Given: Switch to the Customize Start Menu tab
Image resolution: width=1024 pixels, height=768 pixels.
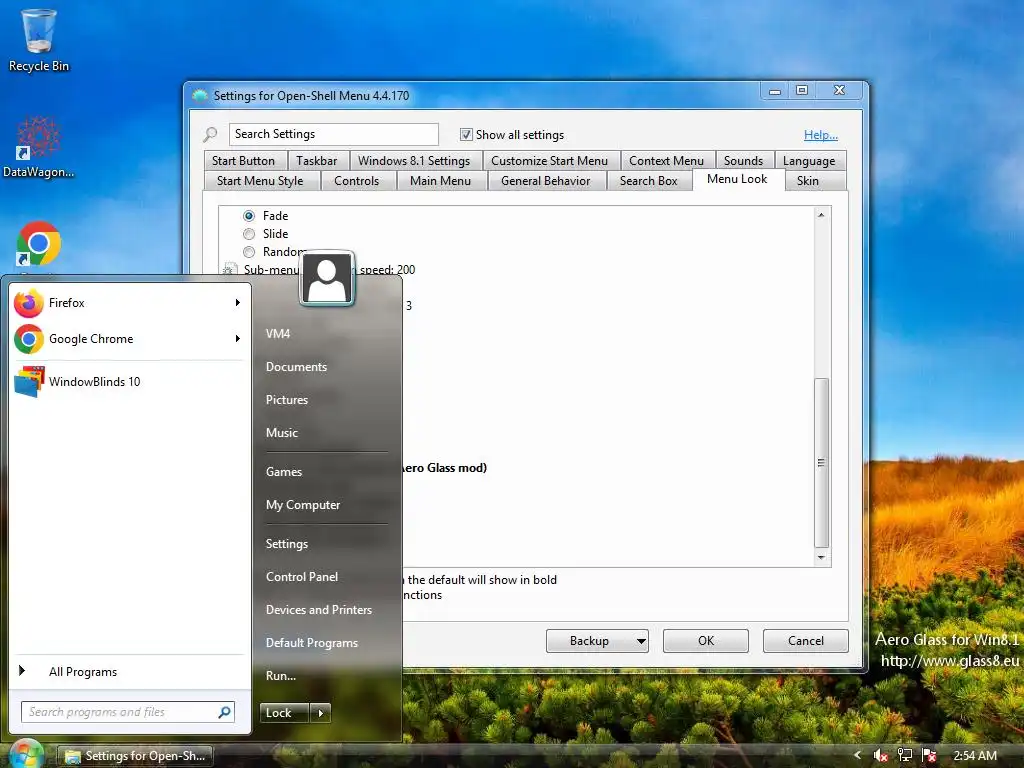Looking at the screenshot, I should (549, 161).
